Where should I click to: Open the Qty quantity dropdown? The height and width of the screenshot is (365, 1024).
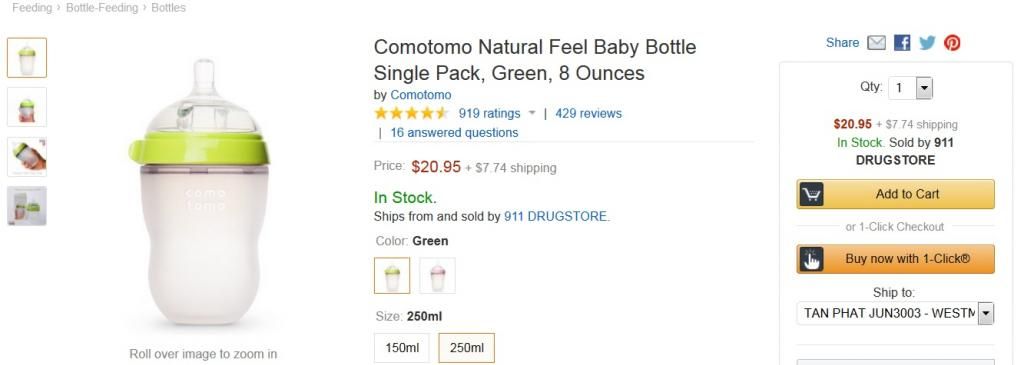pyautogui.click(x=910, y=88)
